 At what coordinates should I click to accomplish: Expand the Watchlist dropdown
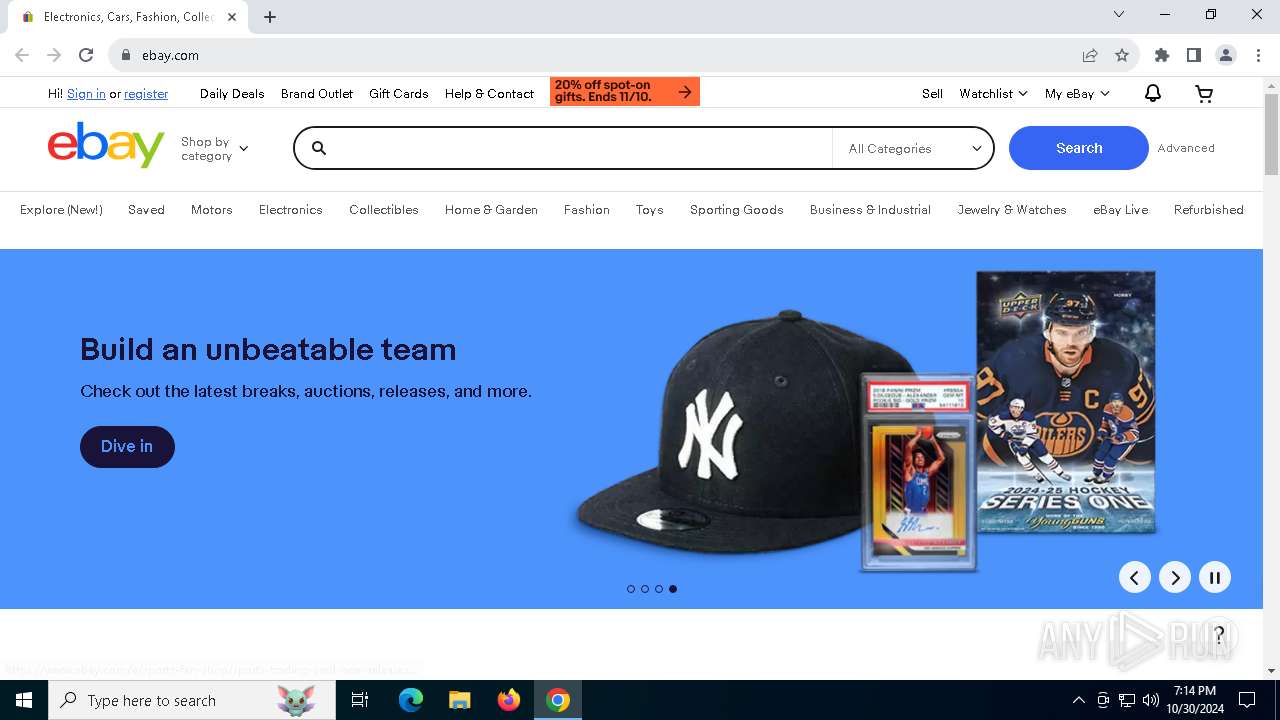[993, 93]
